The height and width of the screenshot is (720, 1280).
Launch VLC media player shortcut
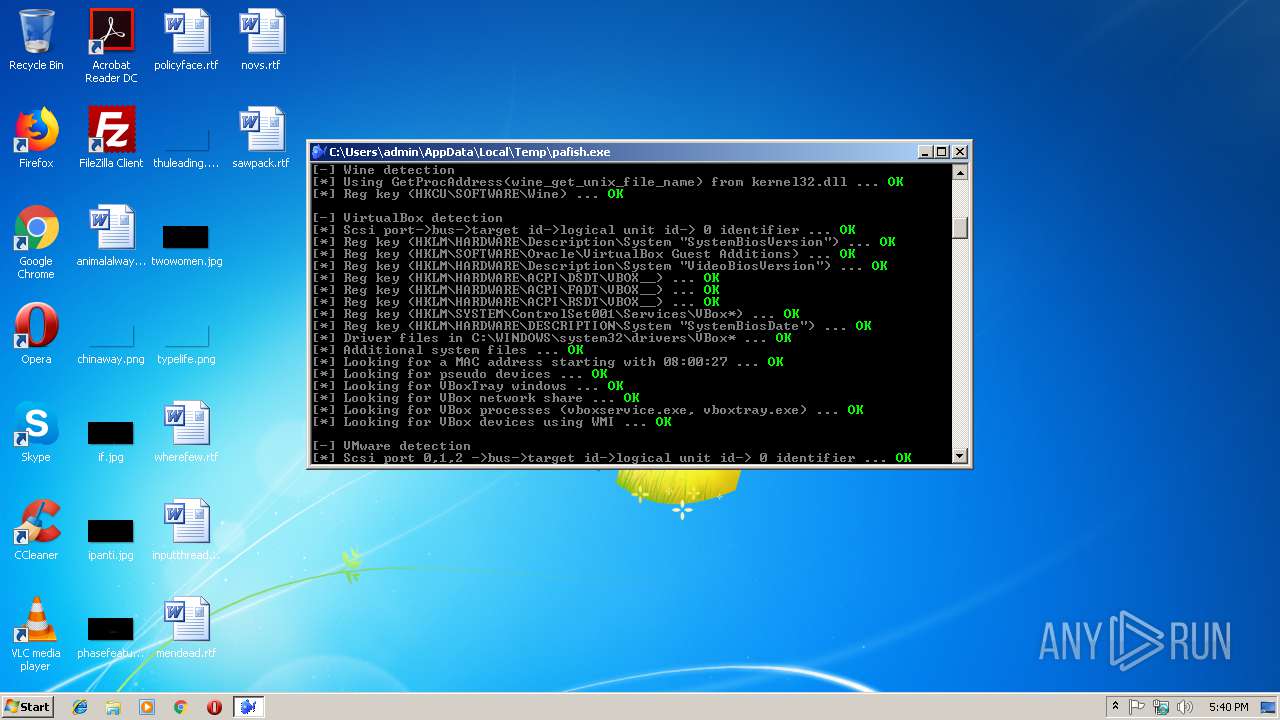pos(36,634)
